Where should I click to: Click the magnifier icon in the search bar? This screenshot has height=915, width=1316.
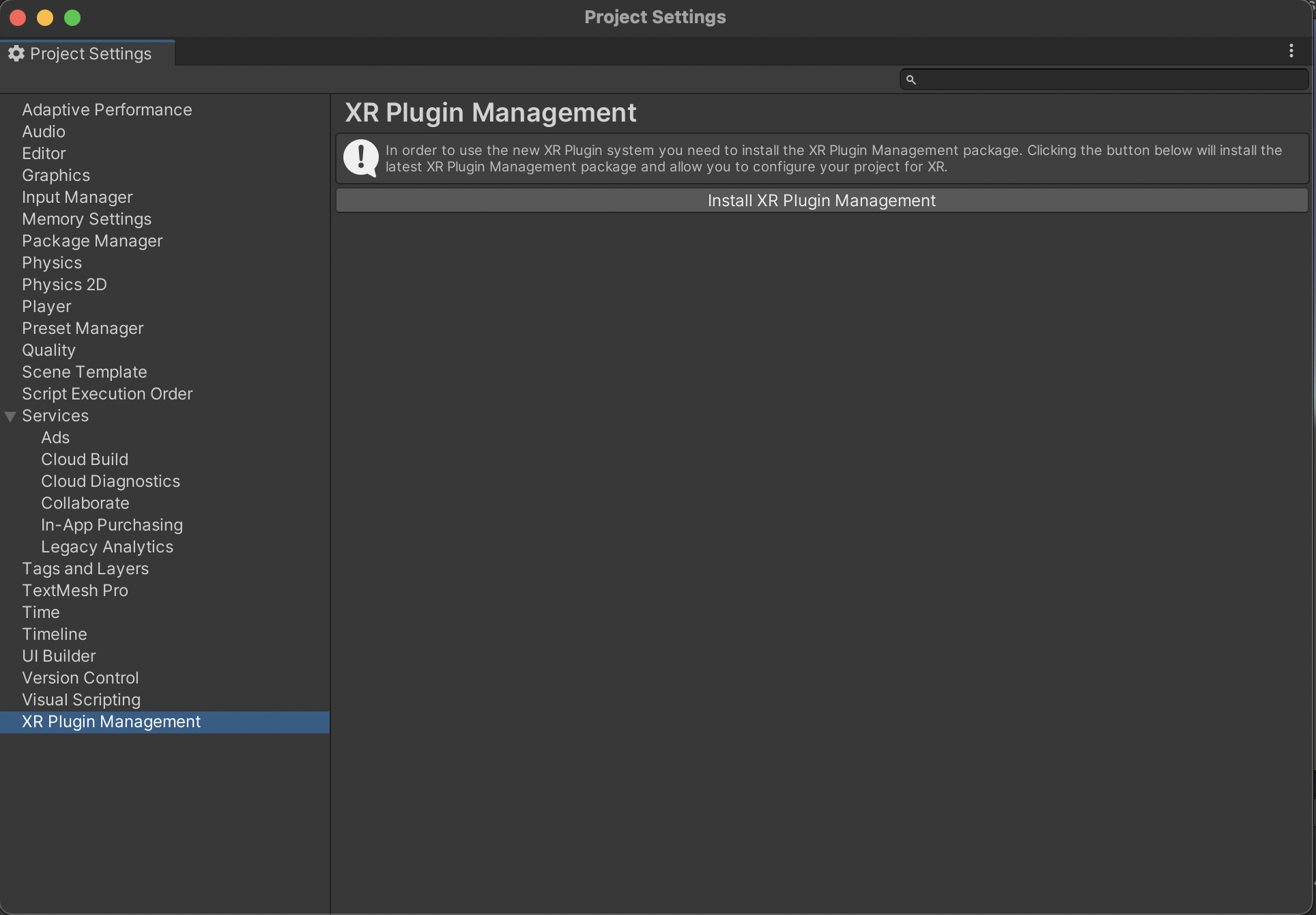911,79
